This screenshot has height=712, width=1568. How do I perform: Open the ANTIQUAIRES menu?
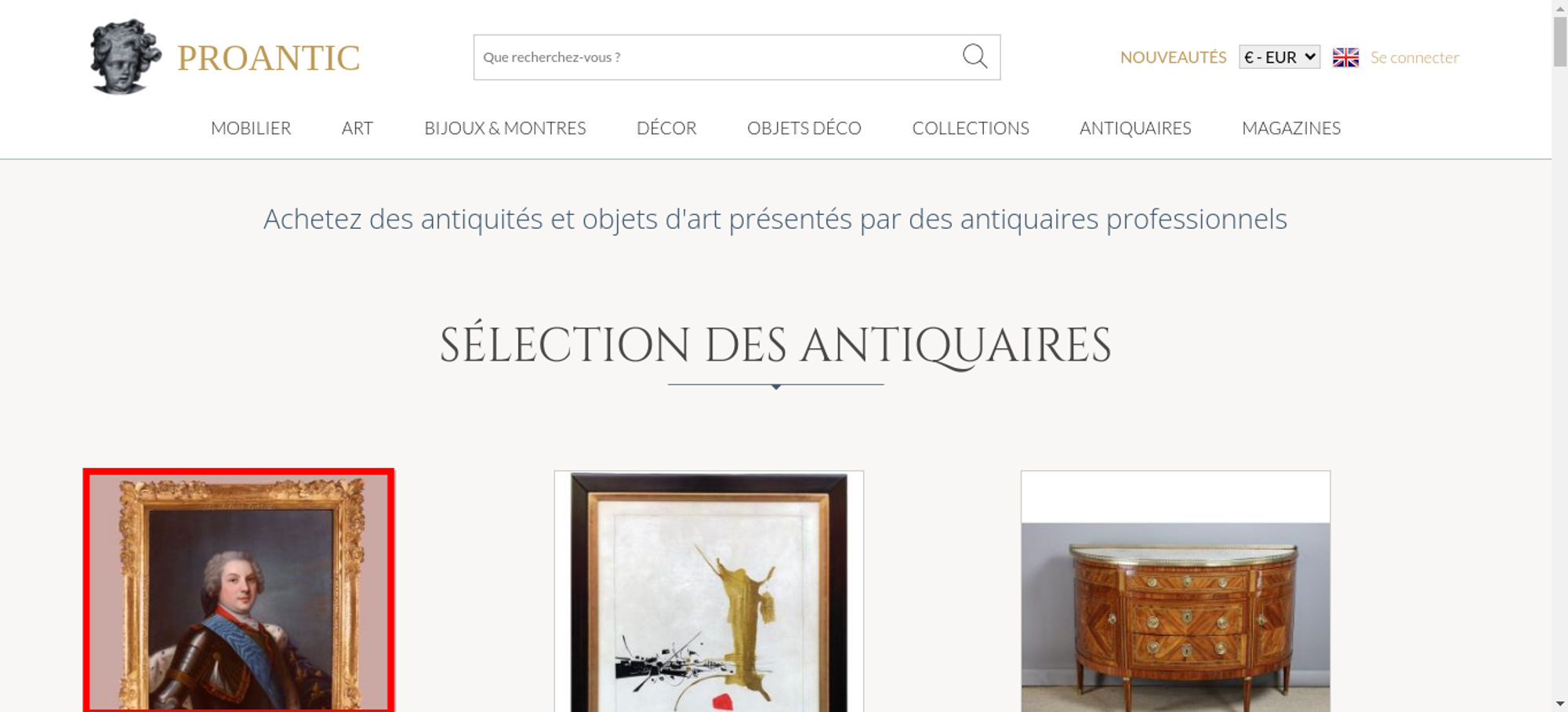pos(1135,128)
